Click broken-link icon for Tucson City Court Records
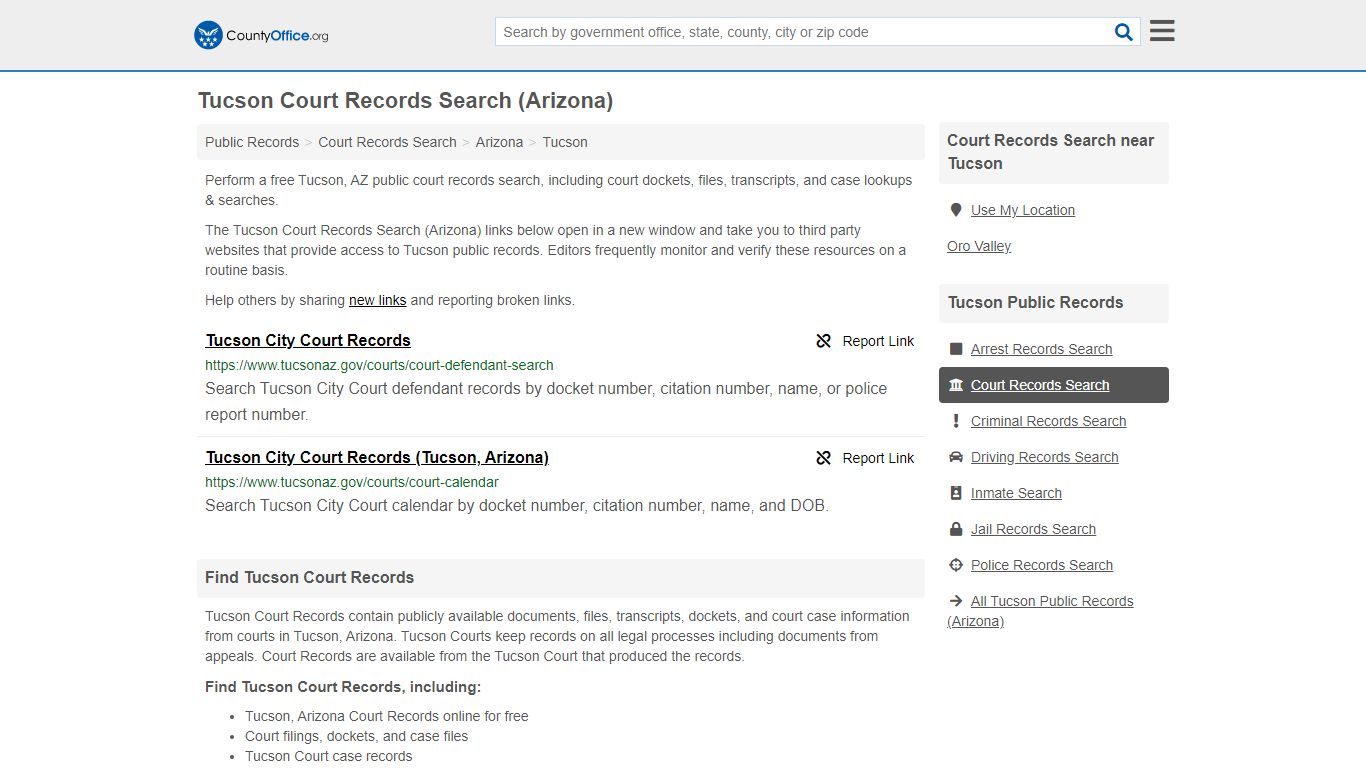Screen dimensions: 1366x768 click(824, 341)
